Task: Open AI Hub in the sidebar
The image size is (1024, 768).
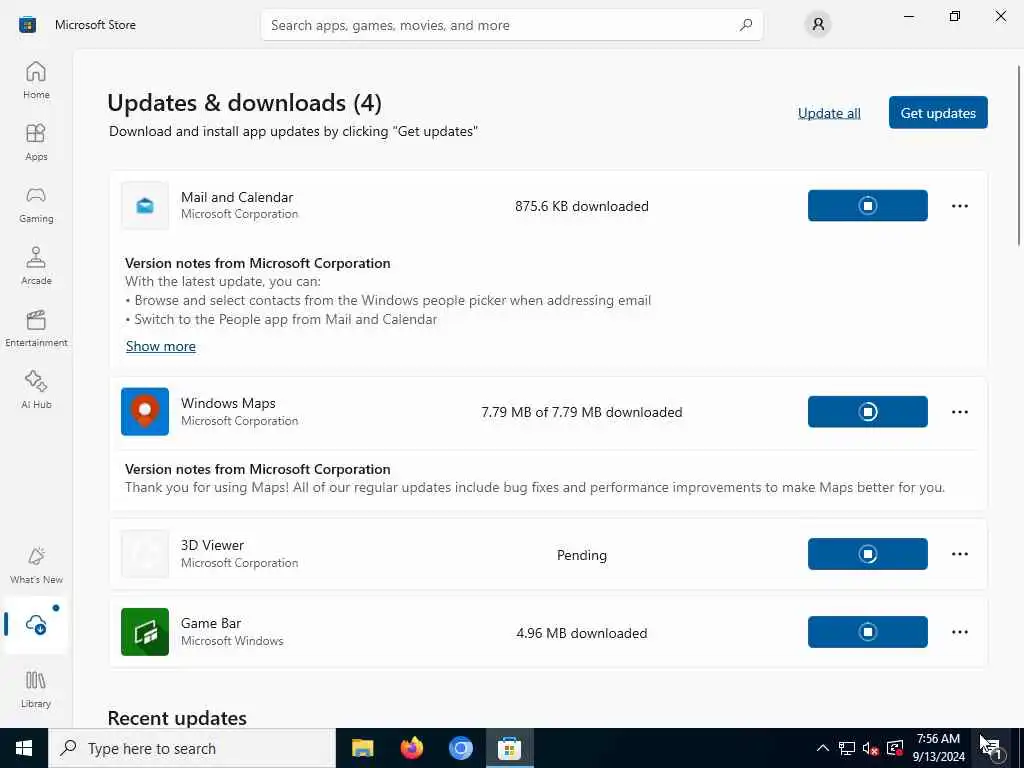Action: click(36, 391)
